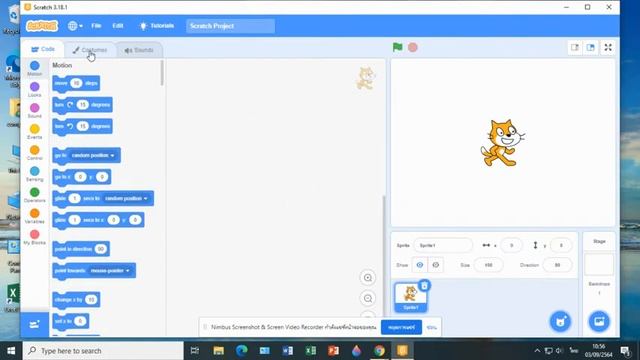Show the sprite with the eye icon
Image resolution: width=640 pixels, height=360 pixels.
tap(420, 265)
